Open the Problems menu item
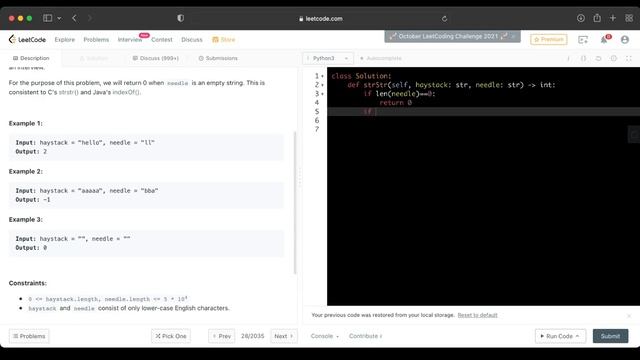640x360 pixels. coord(96,40)
